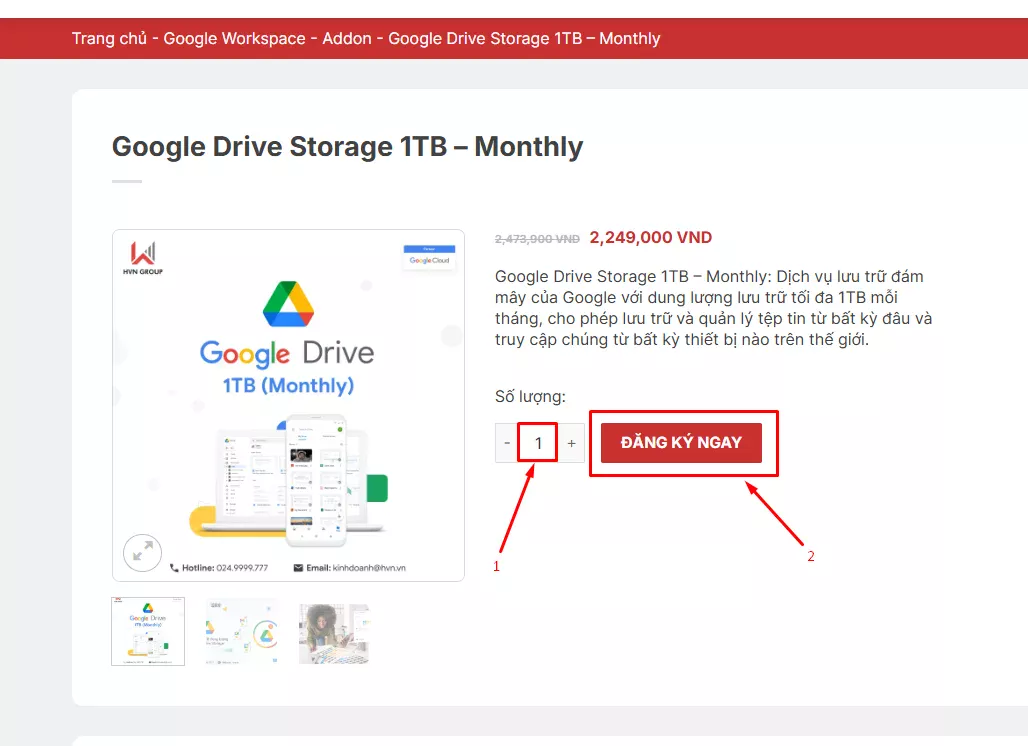Click the crossed-out original price
The height and width of the screenshot is (746, 1028).
pyautogui.click(x=537, y=239)
